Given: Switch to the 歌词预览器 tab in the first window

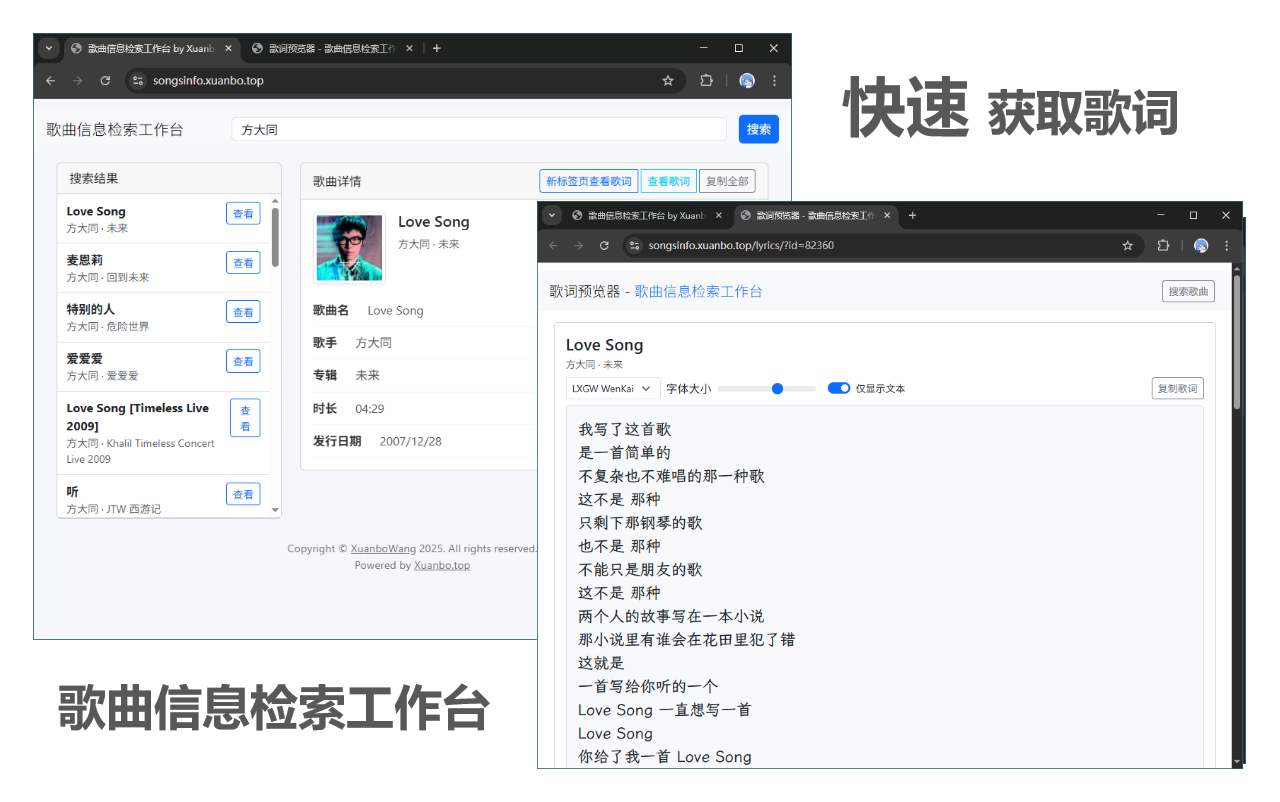Looking at the screenshot, I should 330,48.
